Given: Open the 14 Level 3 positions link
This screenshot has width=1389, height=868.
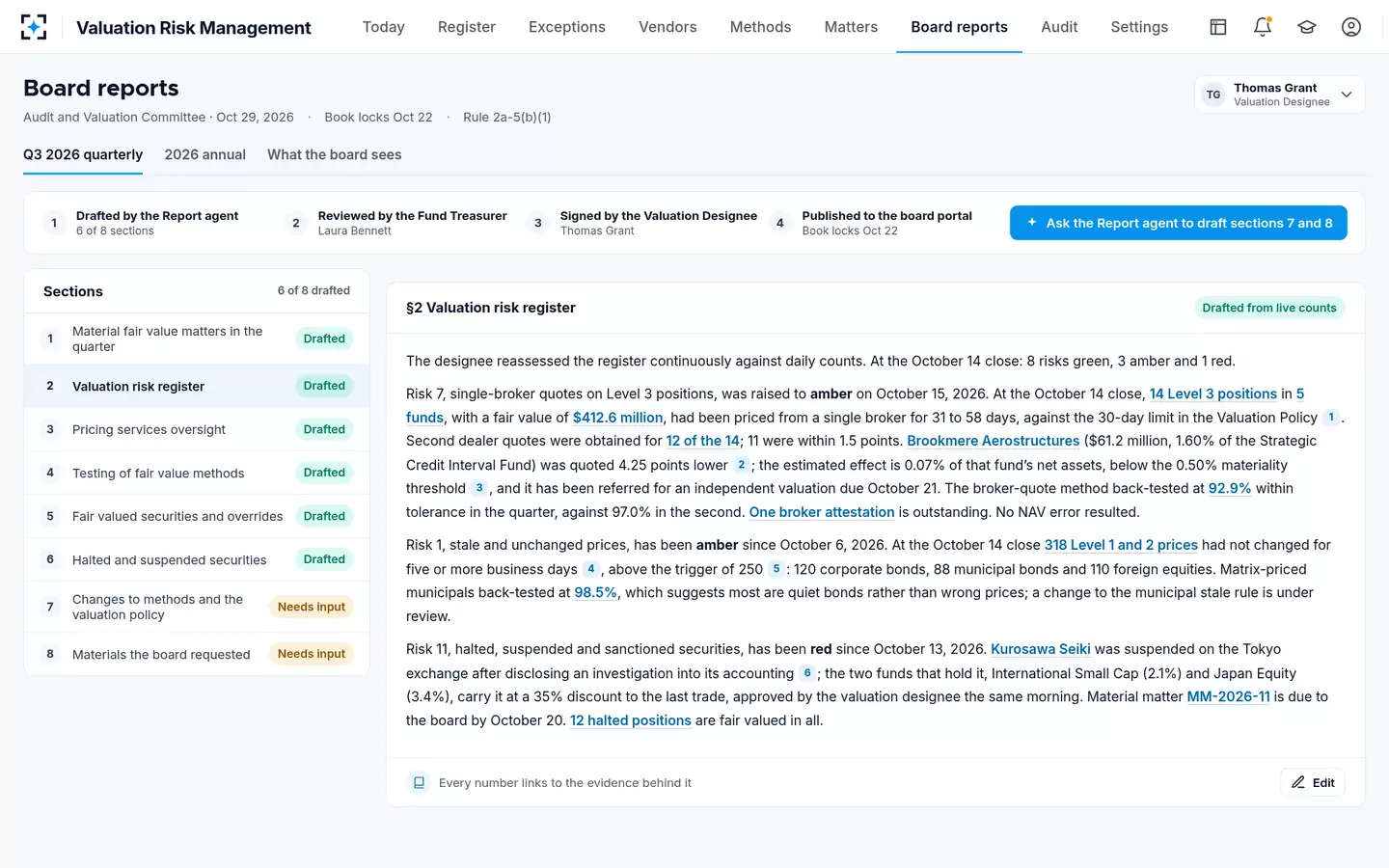Looking at the screenshot, I should pyautogui.click(x=1212, y=393).
